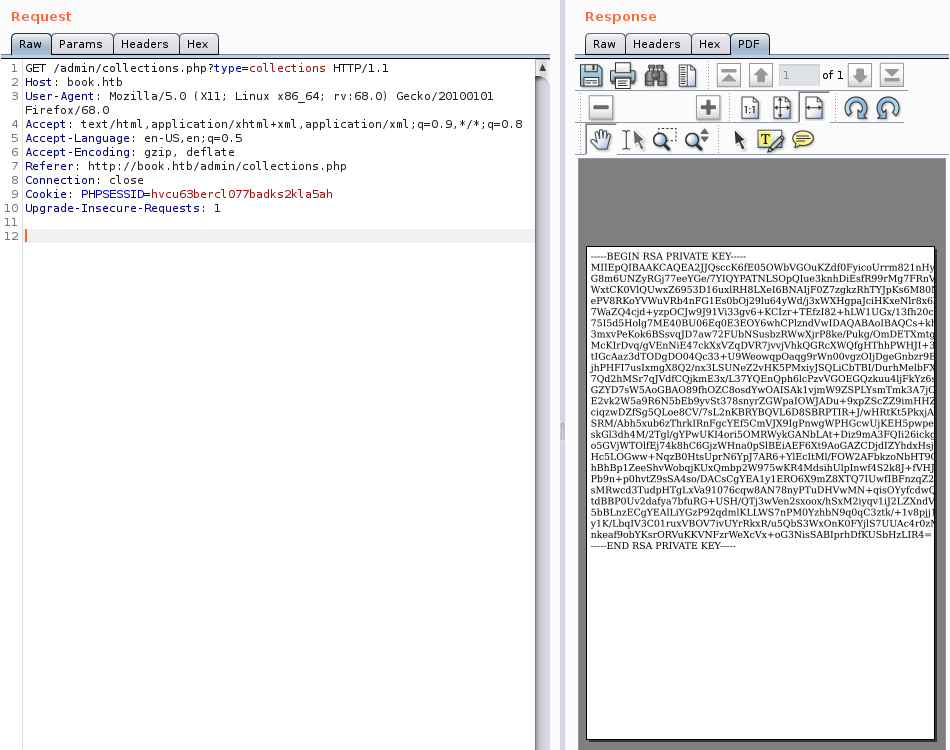Click the Referer header line

186,166
